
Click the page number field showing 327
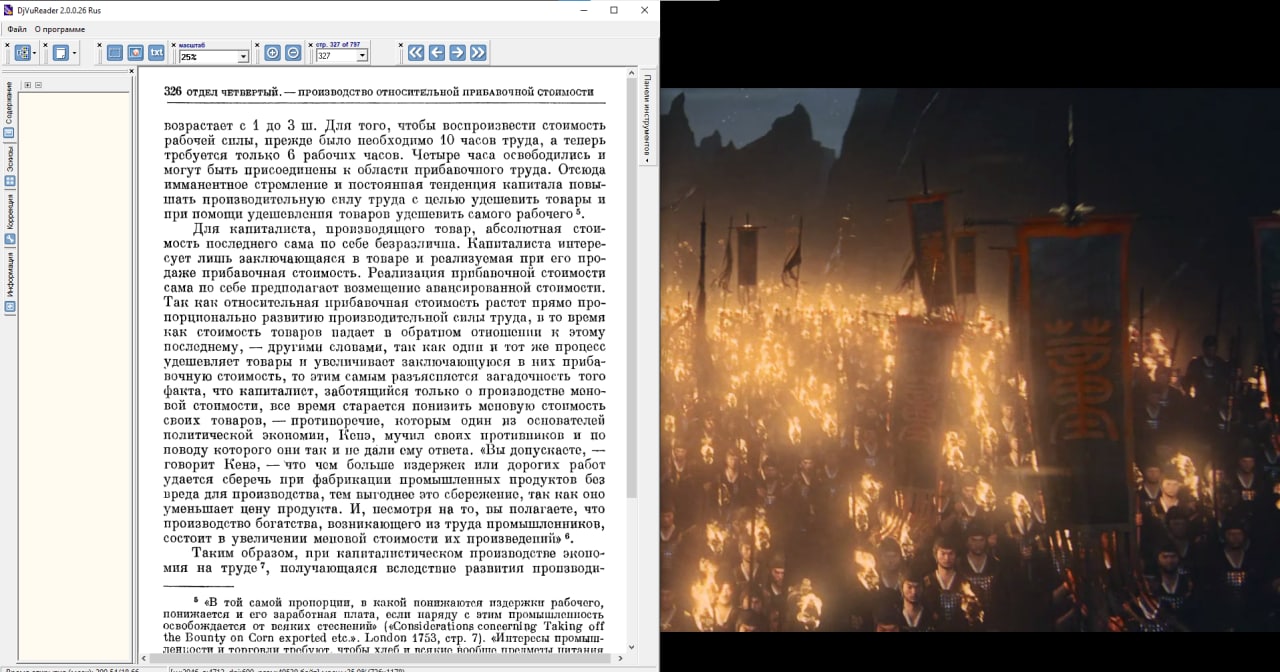click(336, 57)
